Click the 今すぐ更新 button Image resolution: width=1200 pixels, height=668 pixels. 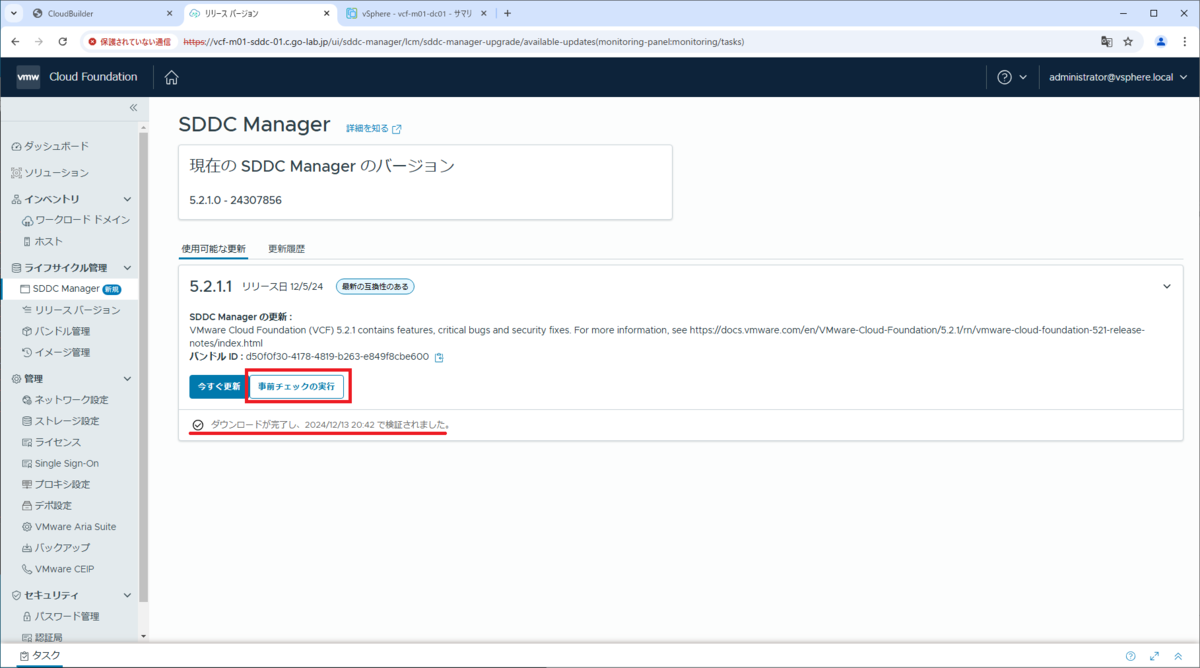point(218,386)
